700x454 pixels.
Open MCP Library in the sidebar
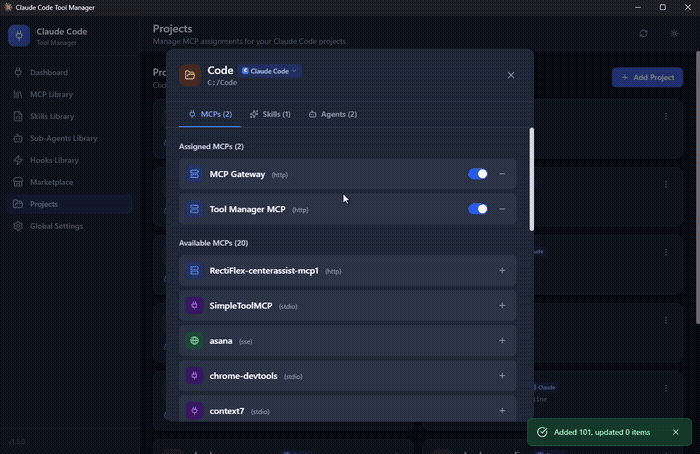(x=69, y=94)
